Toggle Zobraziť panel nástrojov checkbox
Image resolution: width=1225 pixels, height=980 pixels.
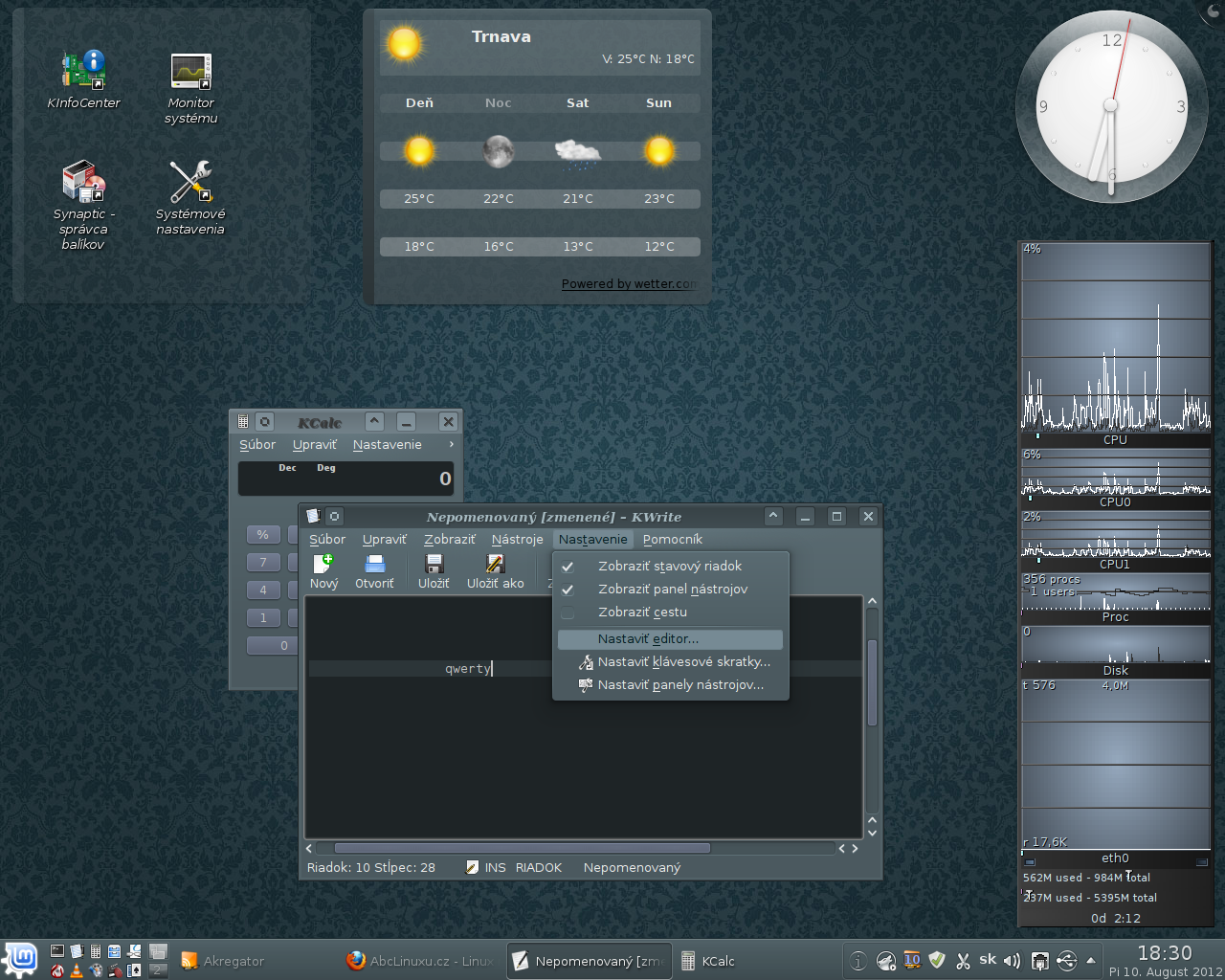point(568,589)
